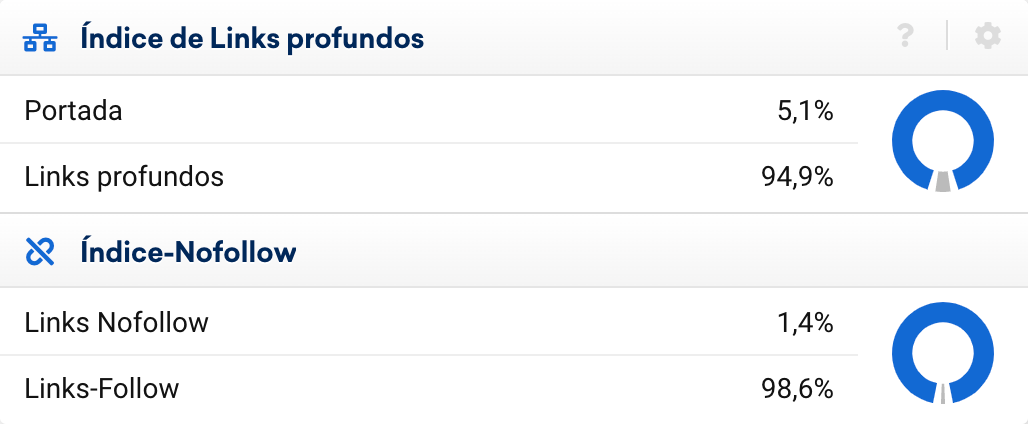
Task: Select the Portada row label
Action: (73, 110)
